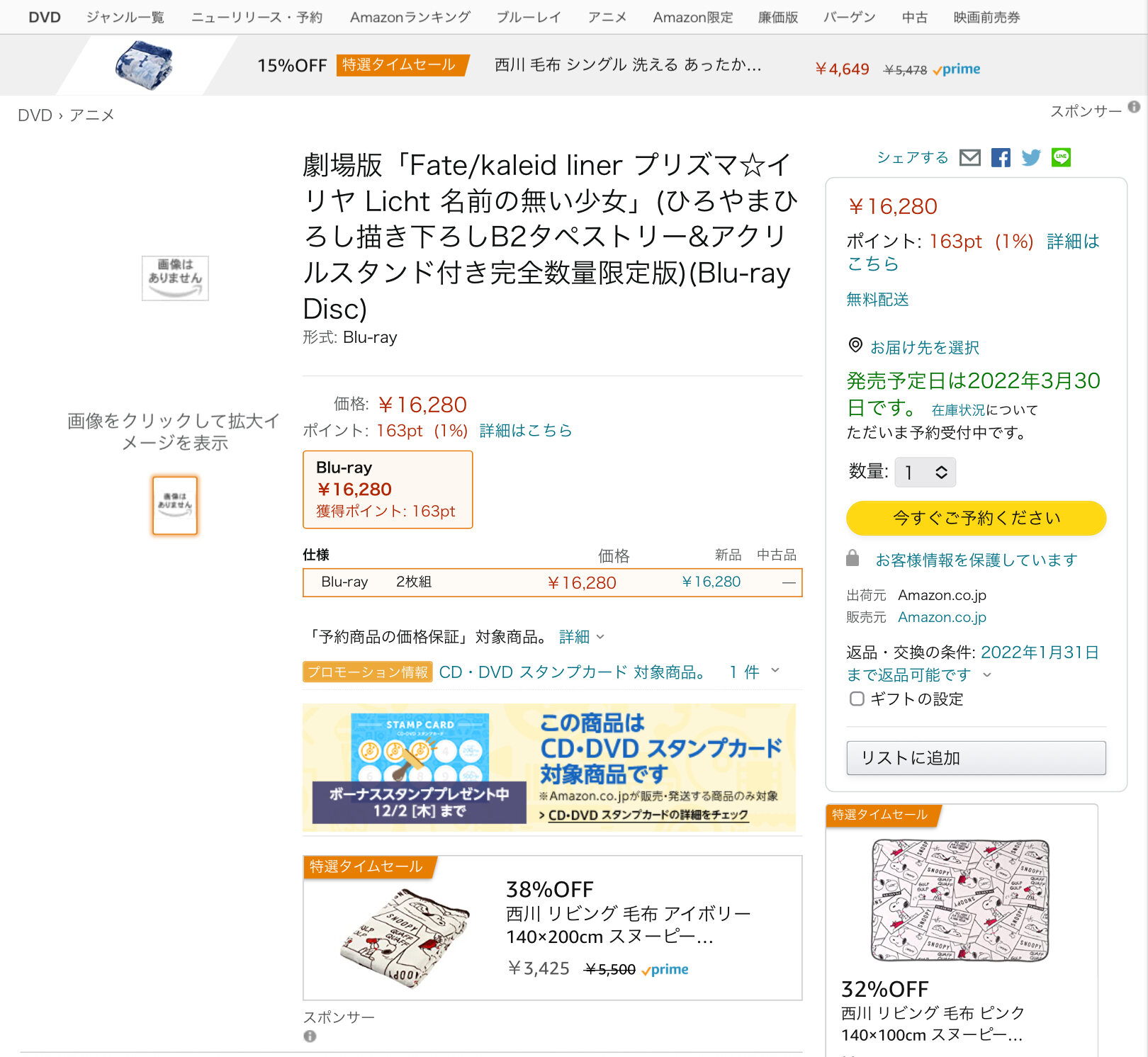Image resolution: width=1148 pixels, height=1057 pixels.
Task: Click 2022年1月31日まで返品可能です link
Action: pos(972,664)
